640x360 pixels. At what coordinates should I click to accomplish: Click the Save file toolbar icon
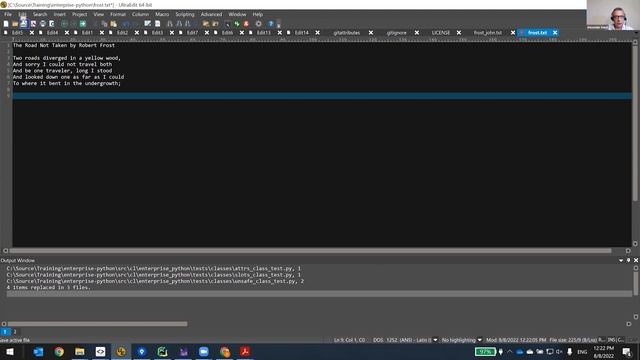(x=24, y=24)
